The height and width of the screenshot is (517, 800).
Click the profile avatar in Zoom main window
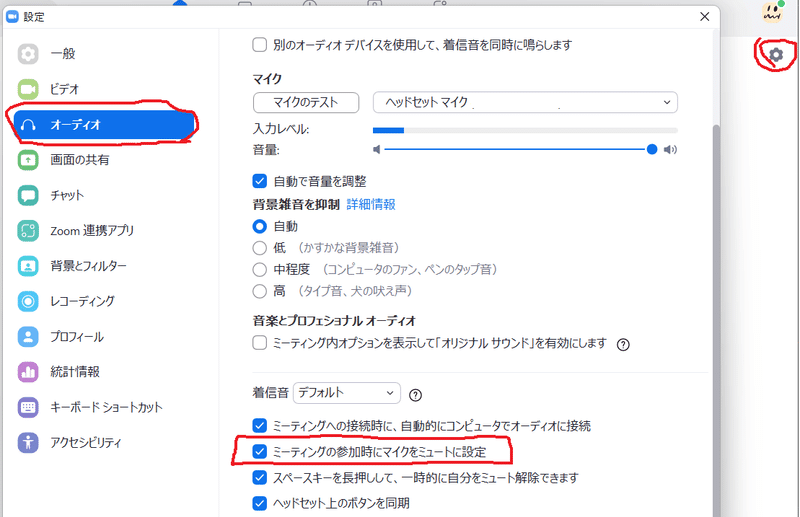[x=772, y=11]
